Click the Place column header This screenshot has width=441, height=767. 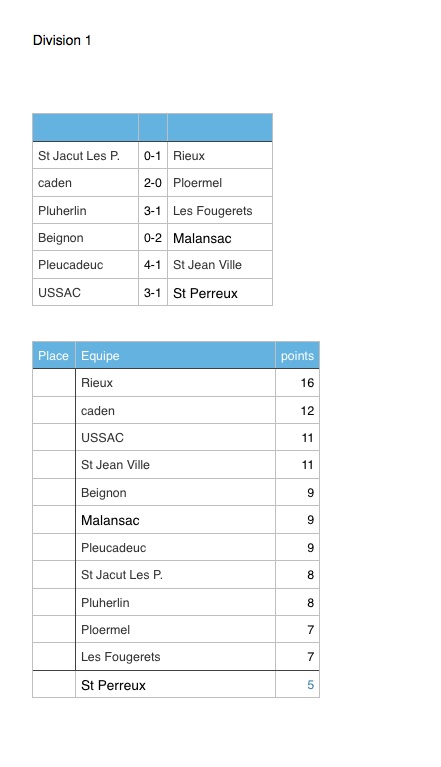[54, 355]
